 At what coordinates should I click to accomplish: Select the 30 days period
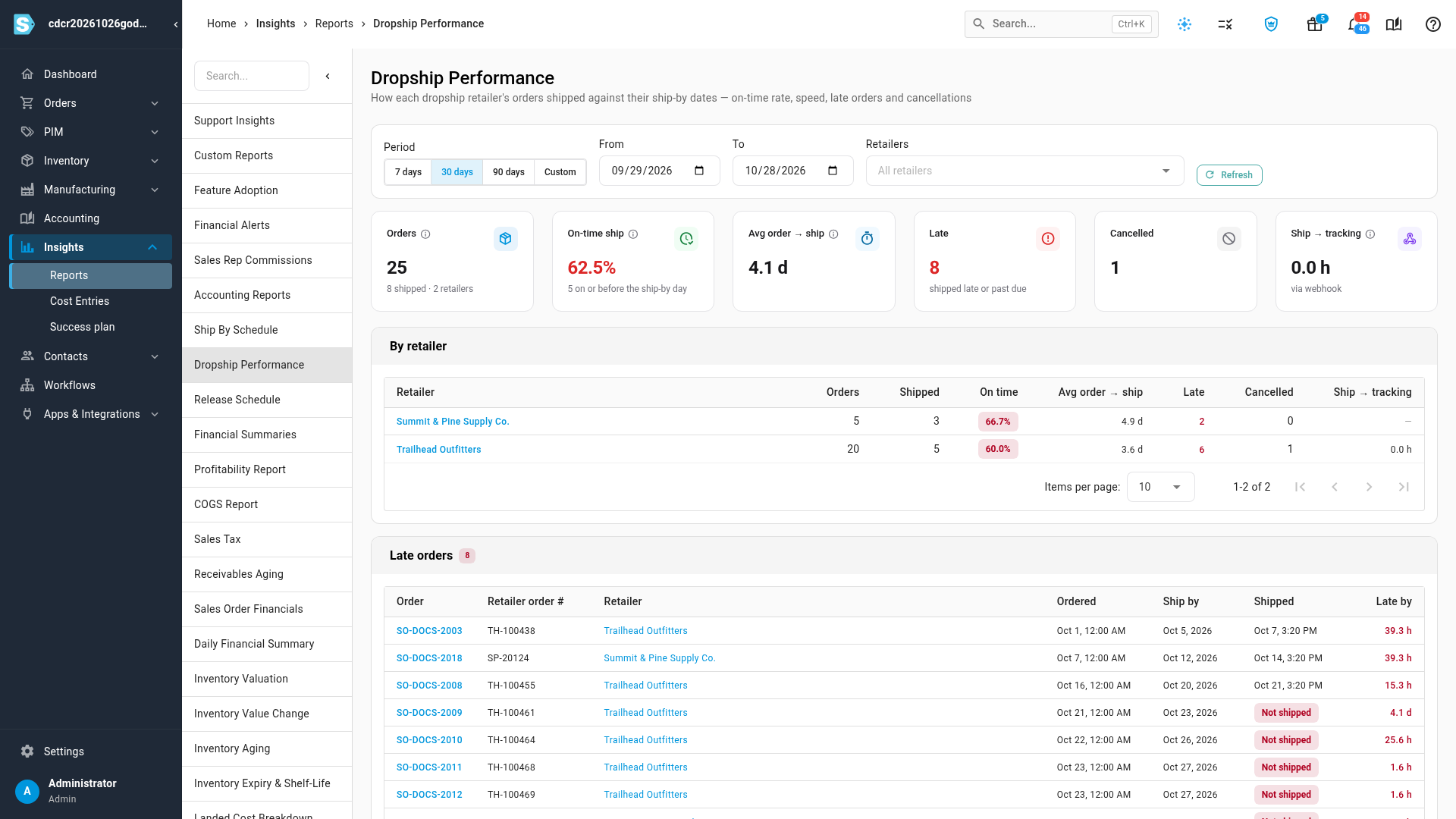click(x=457, y=172)
